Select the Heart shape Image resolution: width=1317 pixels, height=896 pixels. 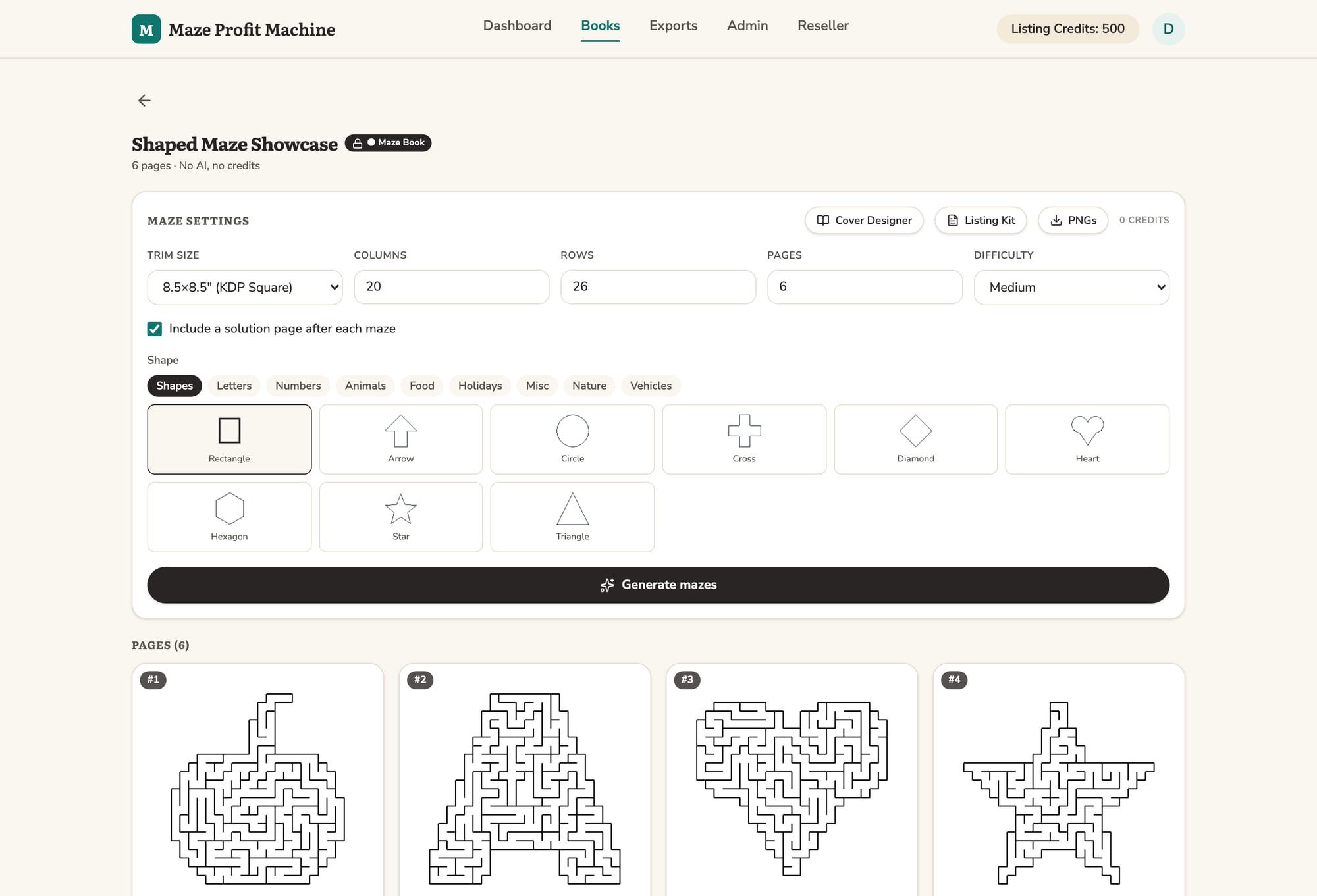tap(1087, 439)
